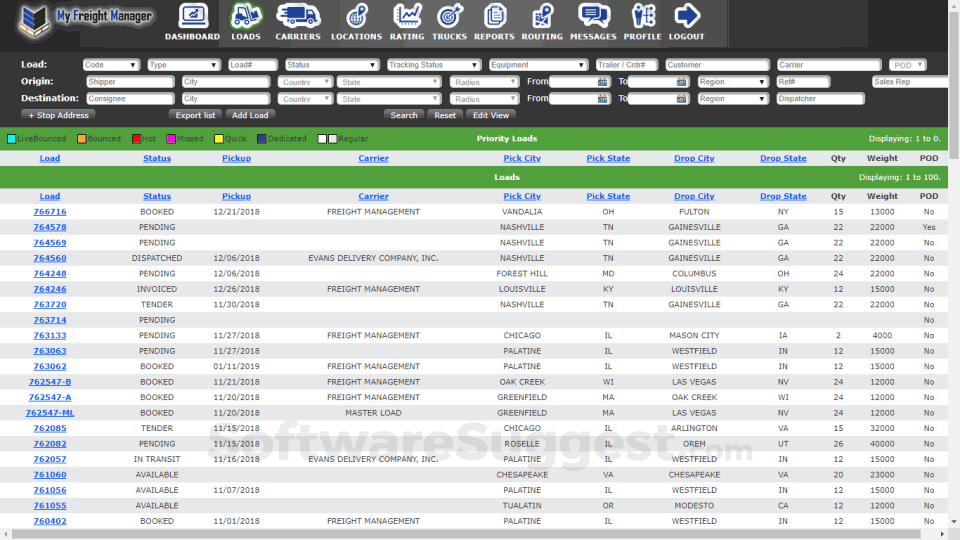Sort Priority Loads by Carrier column

tap(373, 159)
